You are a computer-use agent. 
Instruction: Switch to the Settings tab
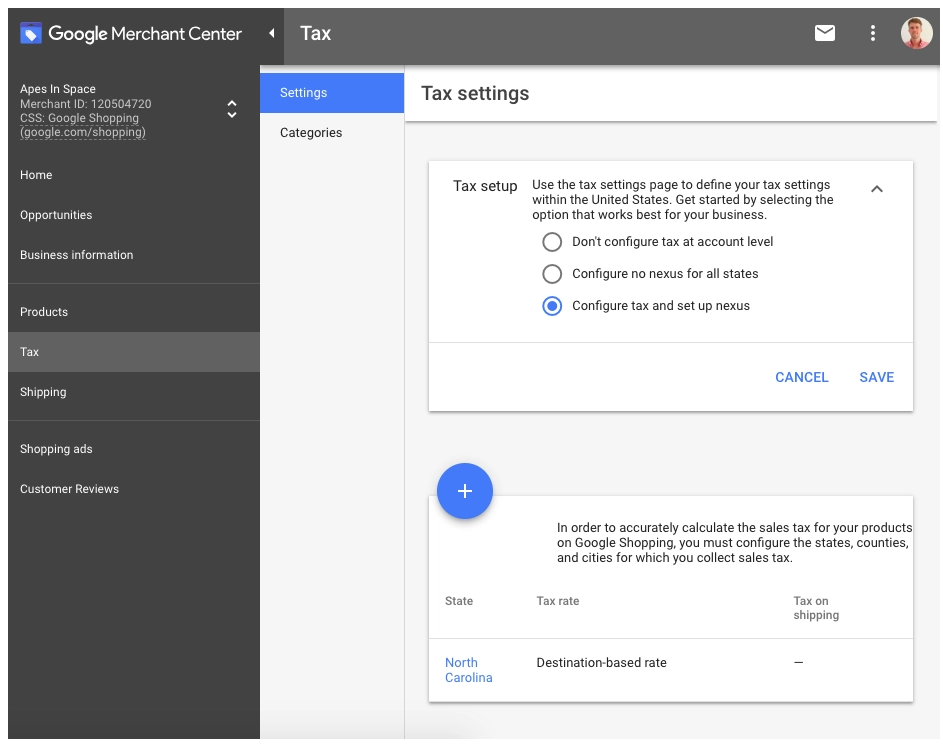(332, 93)
